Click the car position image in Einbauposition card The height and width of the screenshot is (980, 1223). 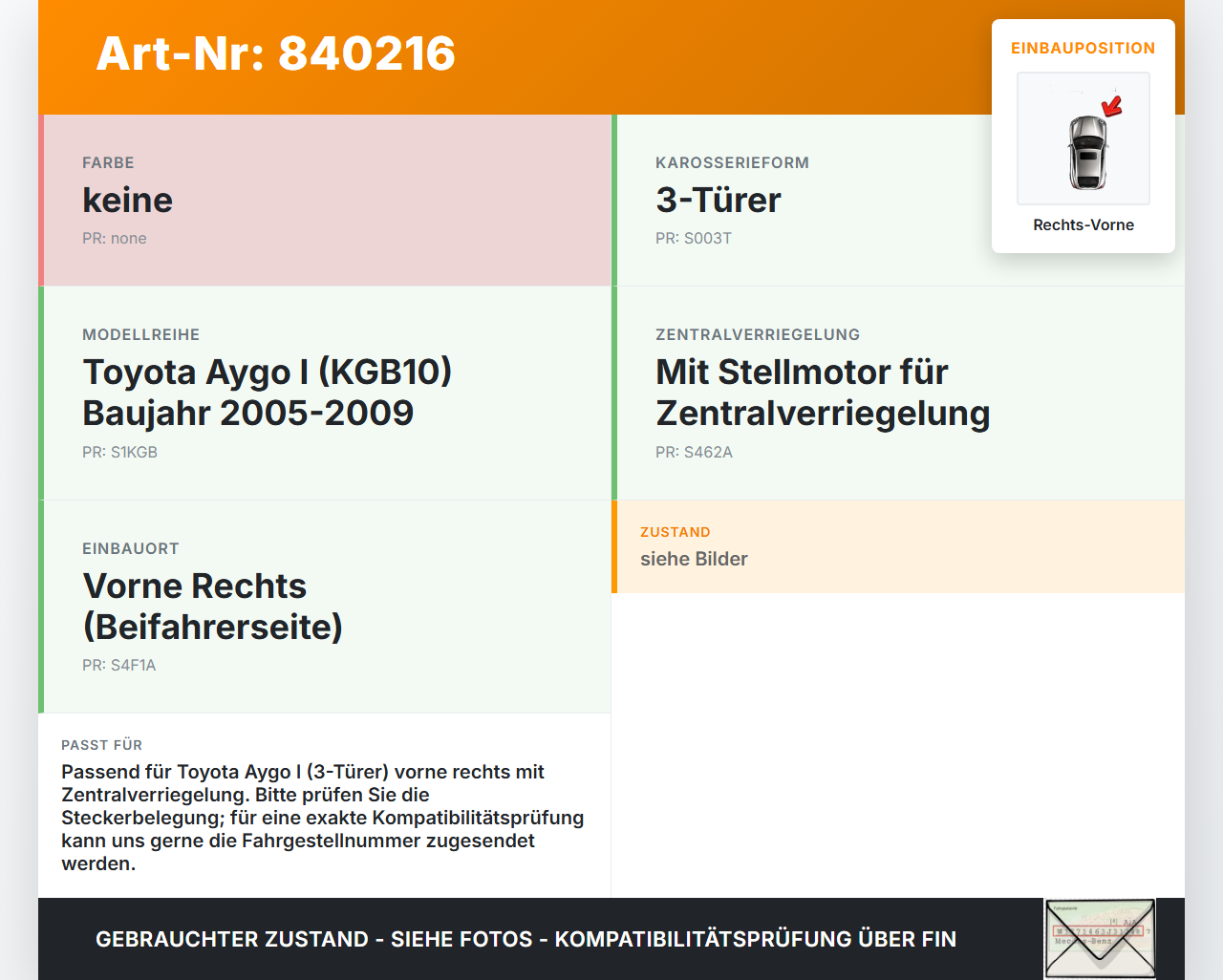[1084, 138]
